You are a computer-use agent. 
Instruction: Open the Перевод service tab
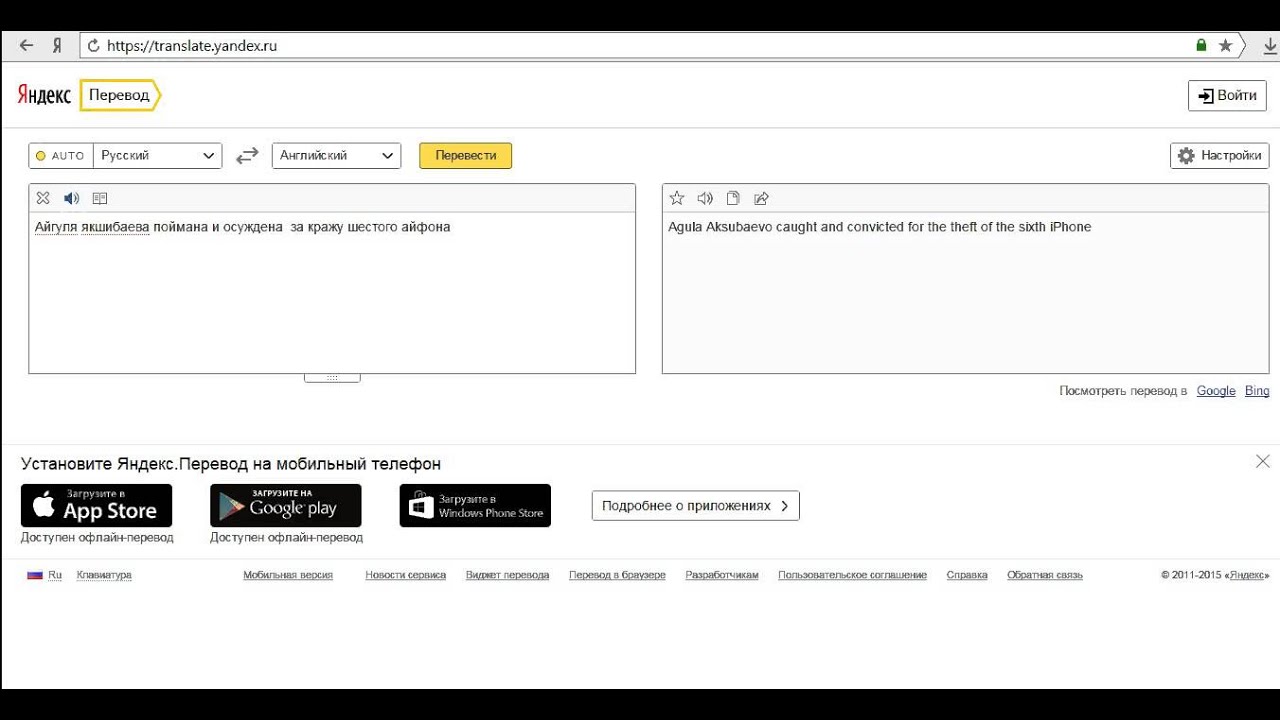pos(120,95)
